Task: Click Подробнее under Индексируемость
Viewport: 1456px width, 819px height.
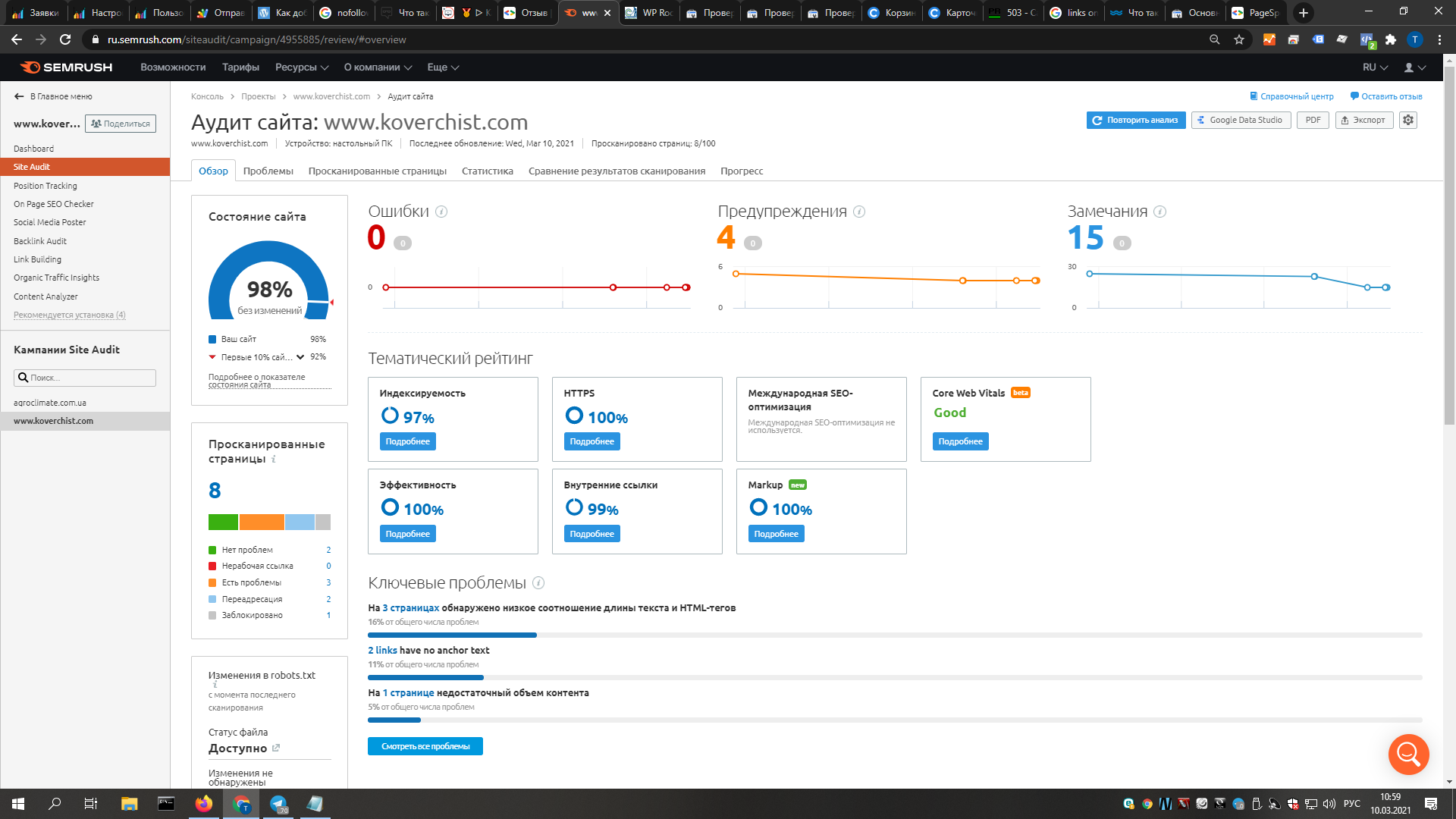Action: point(407,441)
